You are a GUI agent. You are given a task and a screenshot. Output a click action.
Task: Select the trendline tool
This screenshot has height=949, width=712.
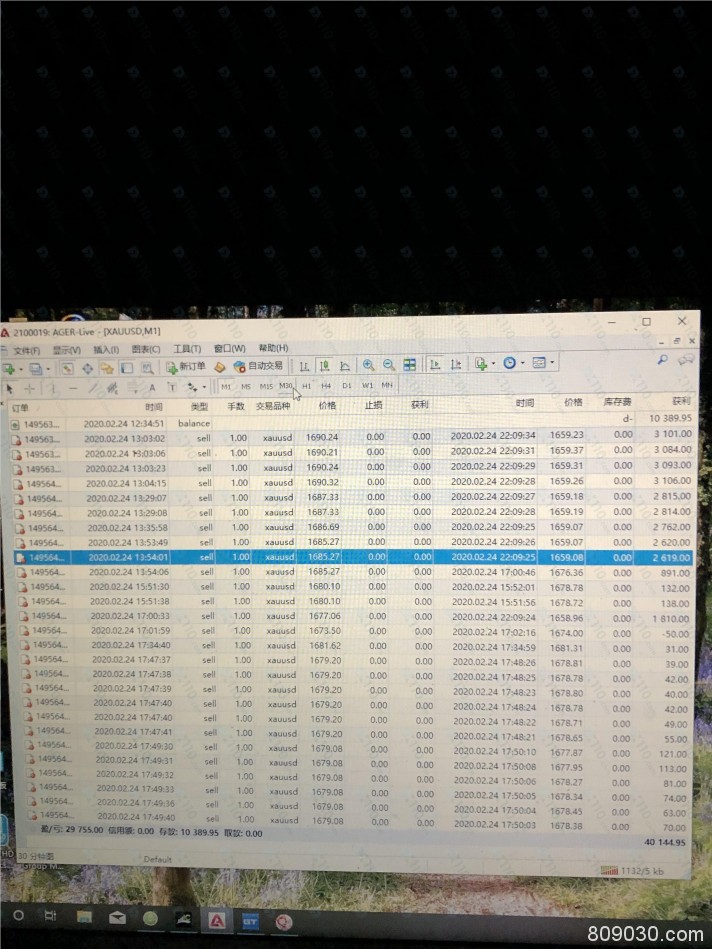(x=93, y=388)
